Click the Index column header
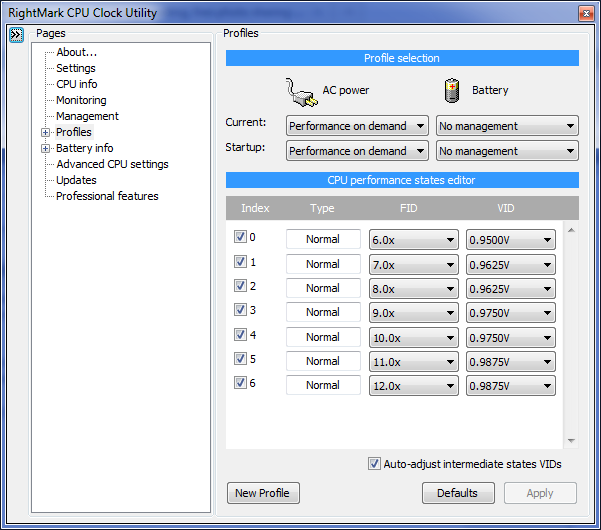 [255, 208]
